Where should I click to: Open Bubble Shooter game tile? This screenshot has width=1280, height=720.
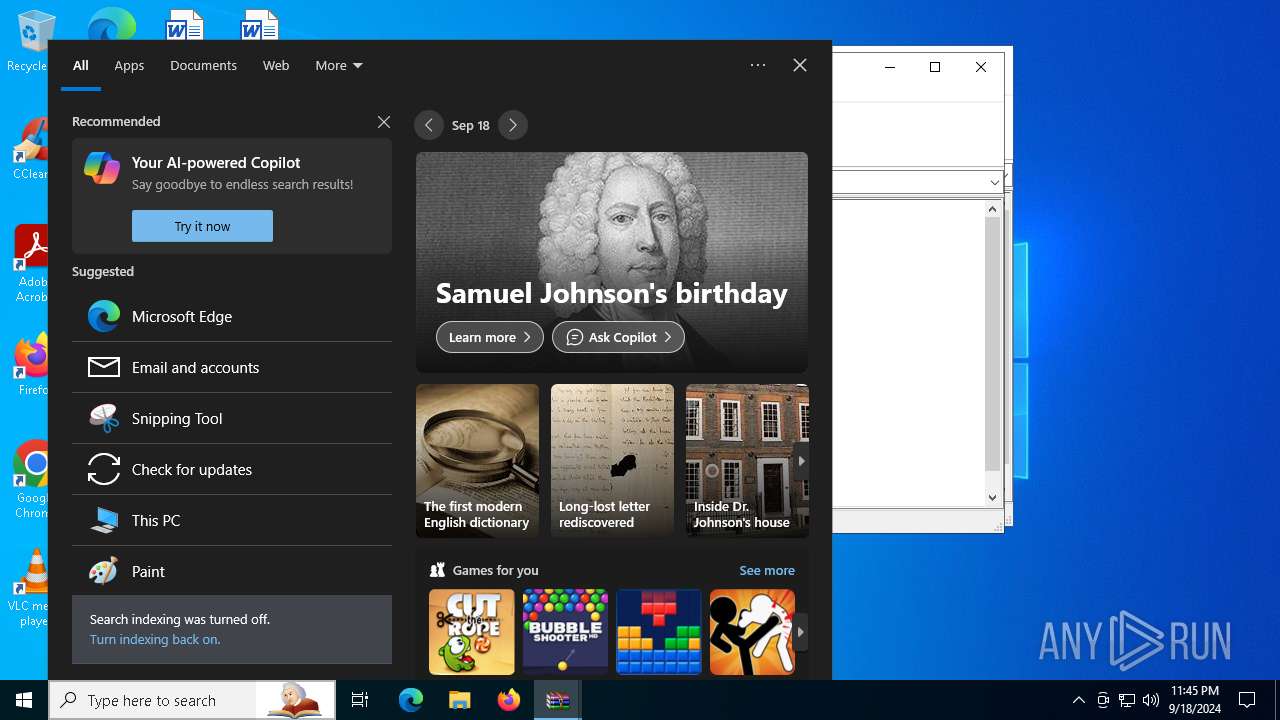pos(565,632)
